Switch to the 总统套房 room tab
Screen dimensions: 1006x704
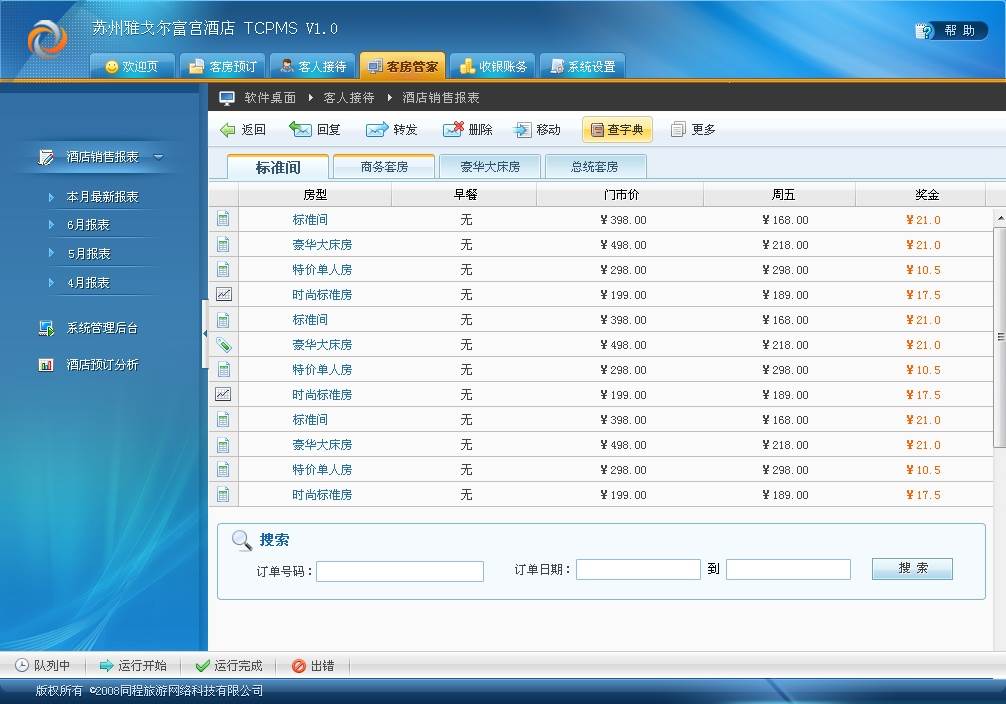[595, 167]
